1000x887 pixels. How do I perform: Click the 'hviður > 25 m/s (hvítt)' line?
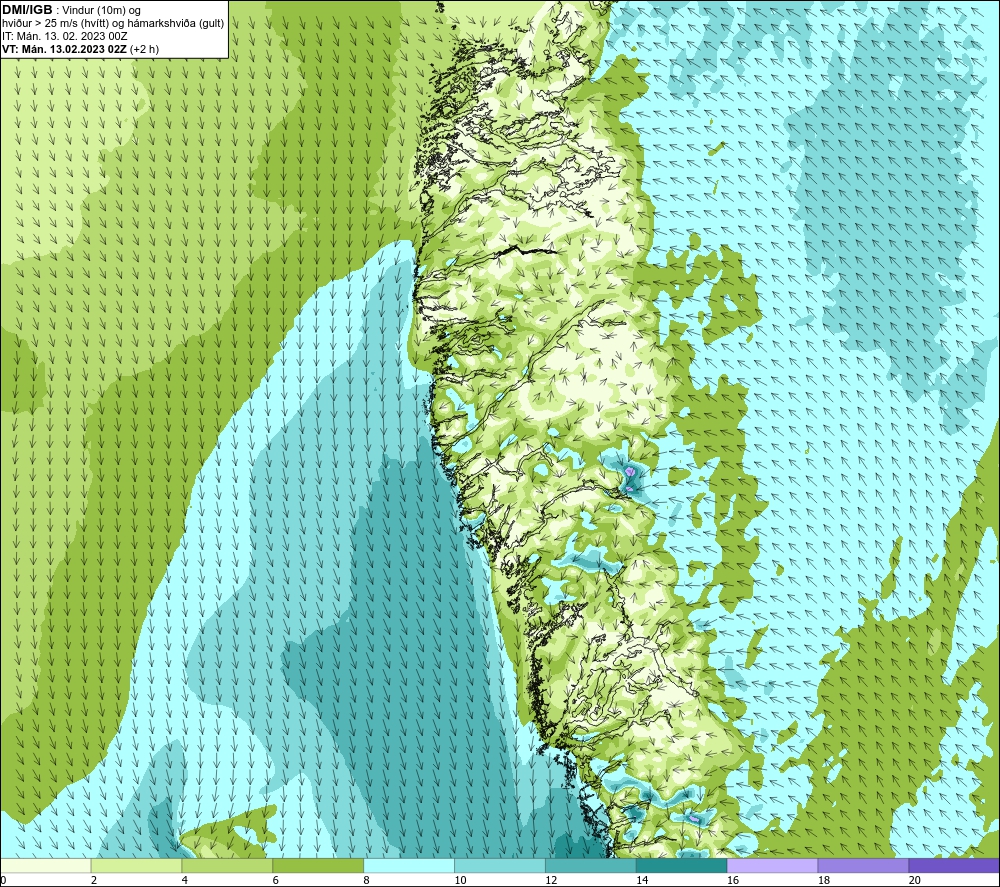click(113, 24)
